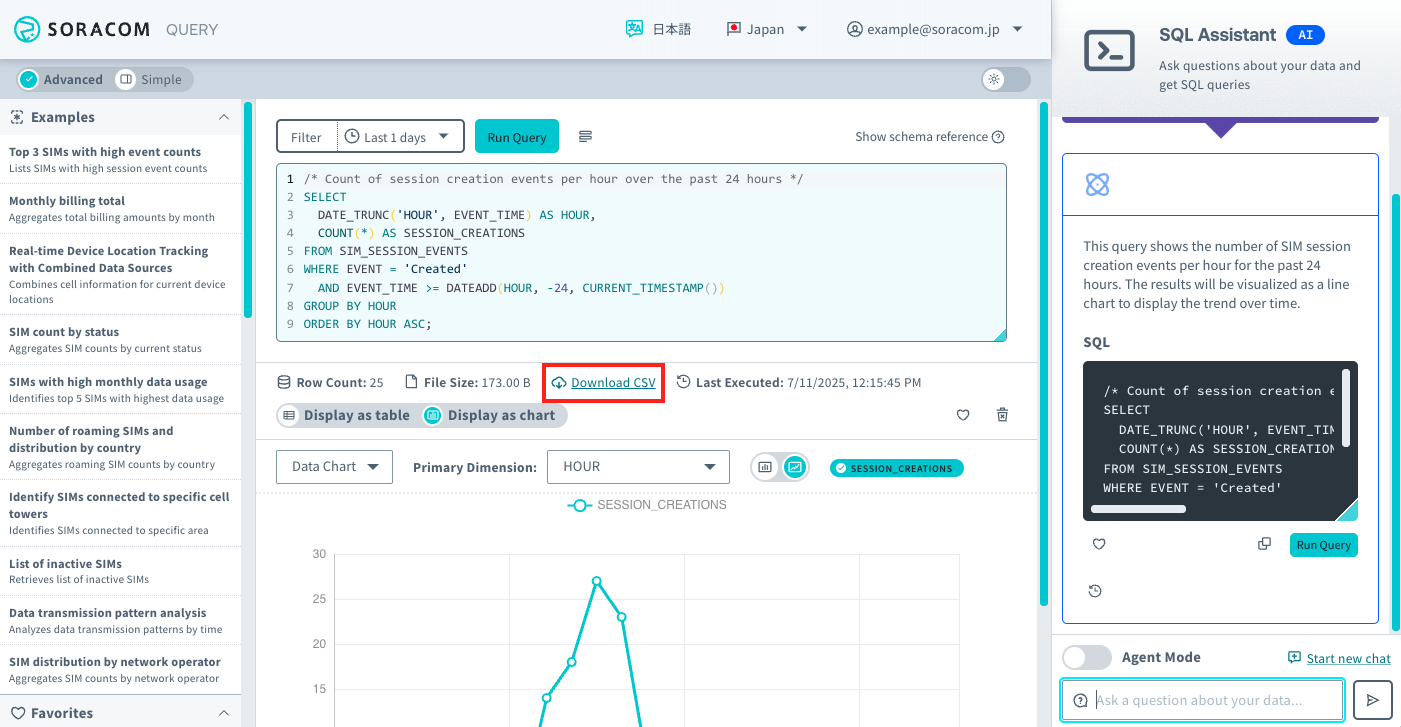Like the assistant's SQL suggestion heart icon
The height and width of the screenshot is (727, 1401).
1098,543
